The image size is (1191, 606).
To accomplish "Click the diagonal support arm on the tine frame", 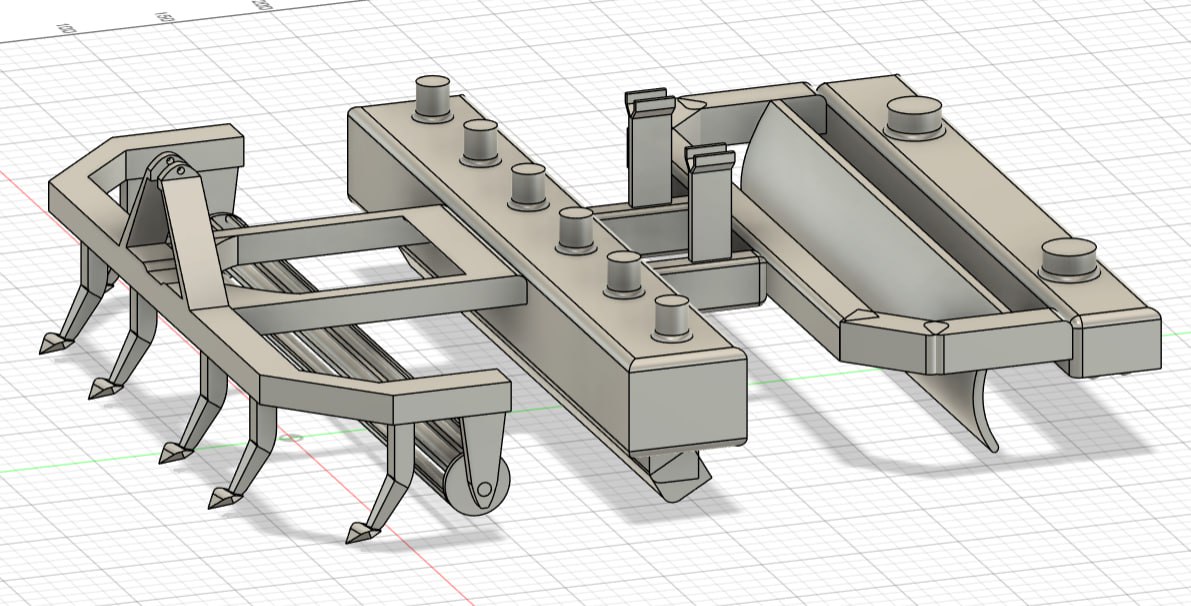I will [192, 240].
